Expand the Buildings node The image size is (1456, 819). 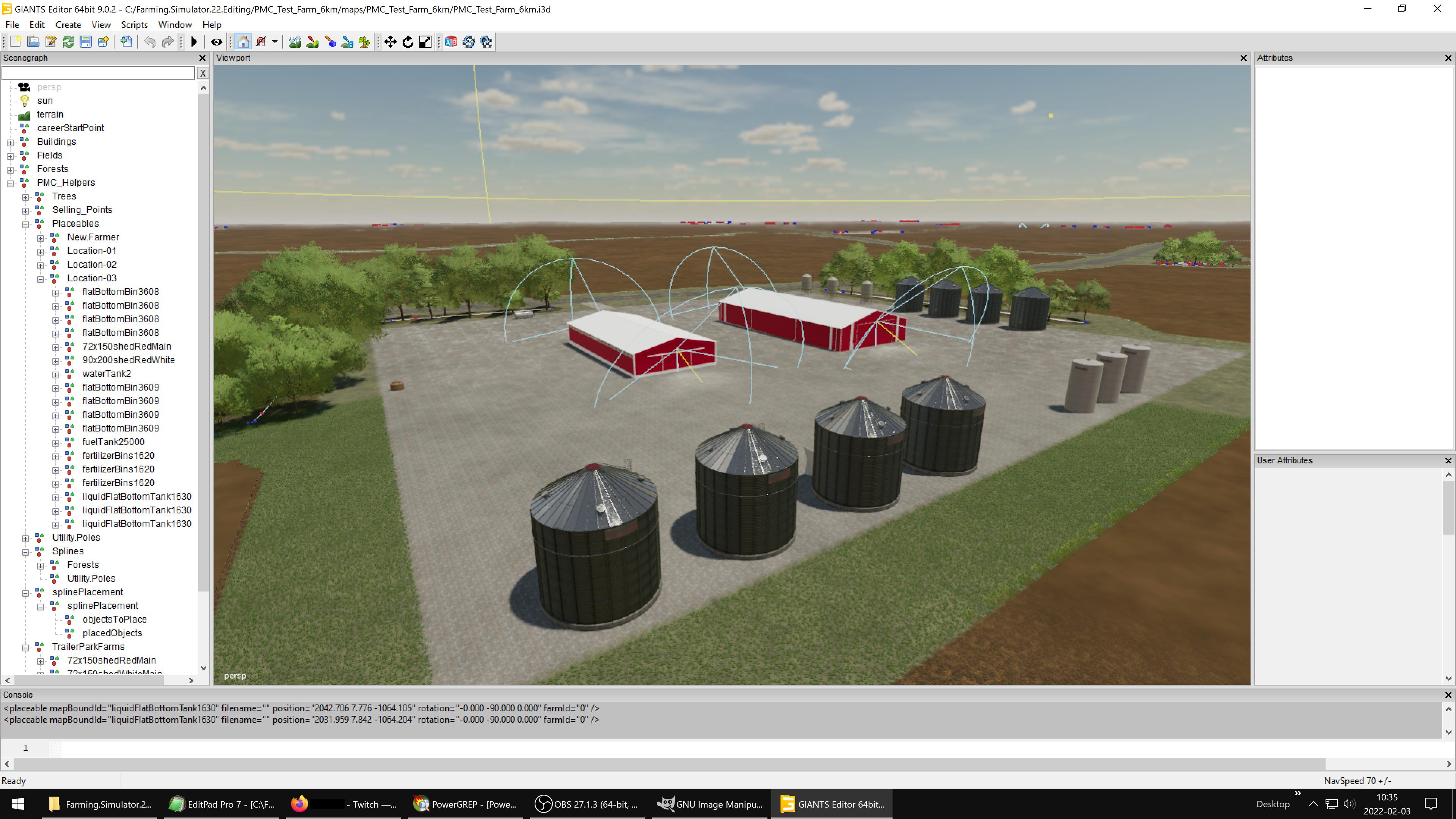[10, 143]
